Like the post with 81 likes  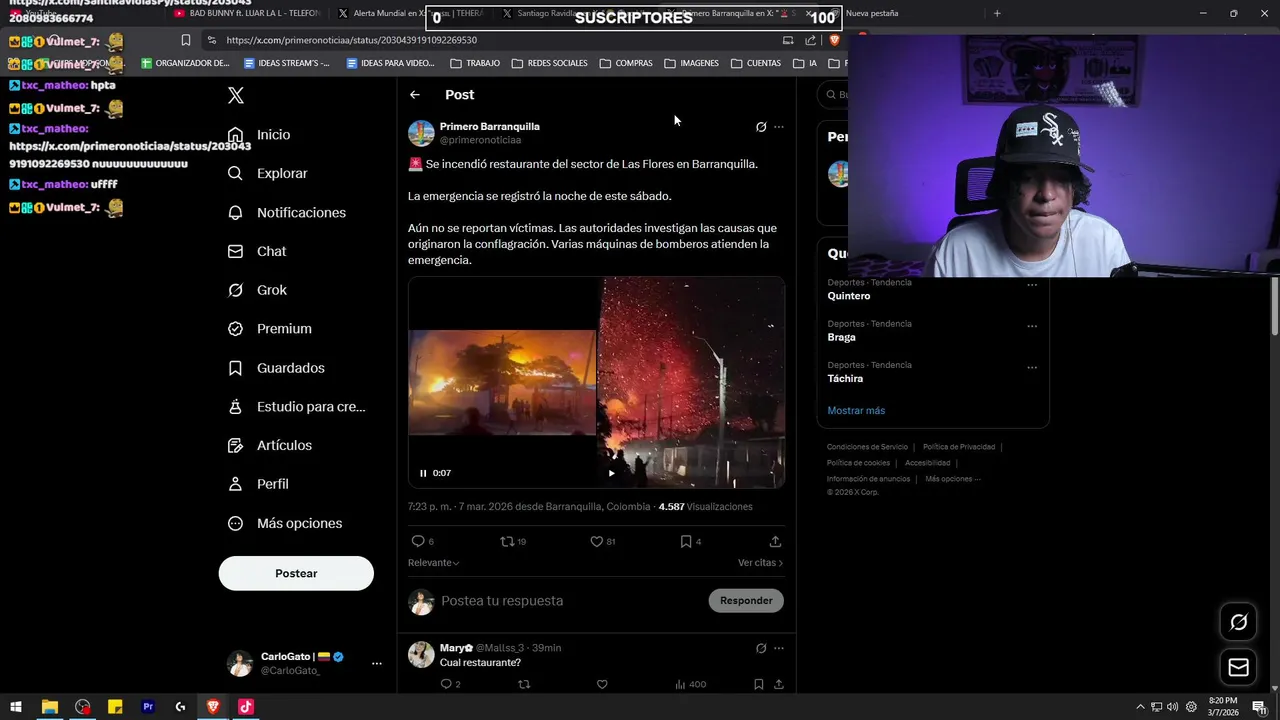click(602, 542)
